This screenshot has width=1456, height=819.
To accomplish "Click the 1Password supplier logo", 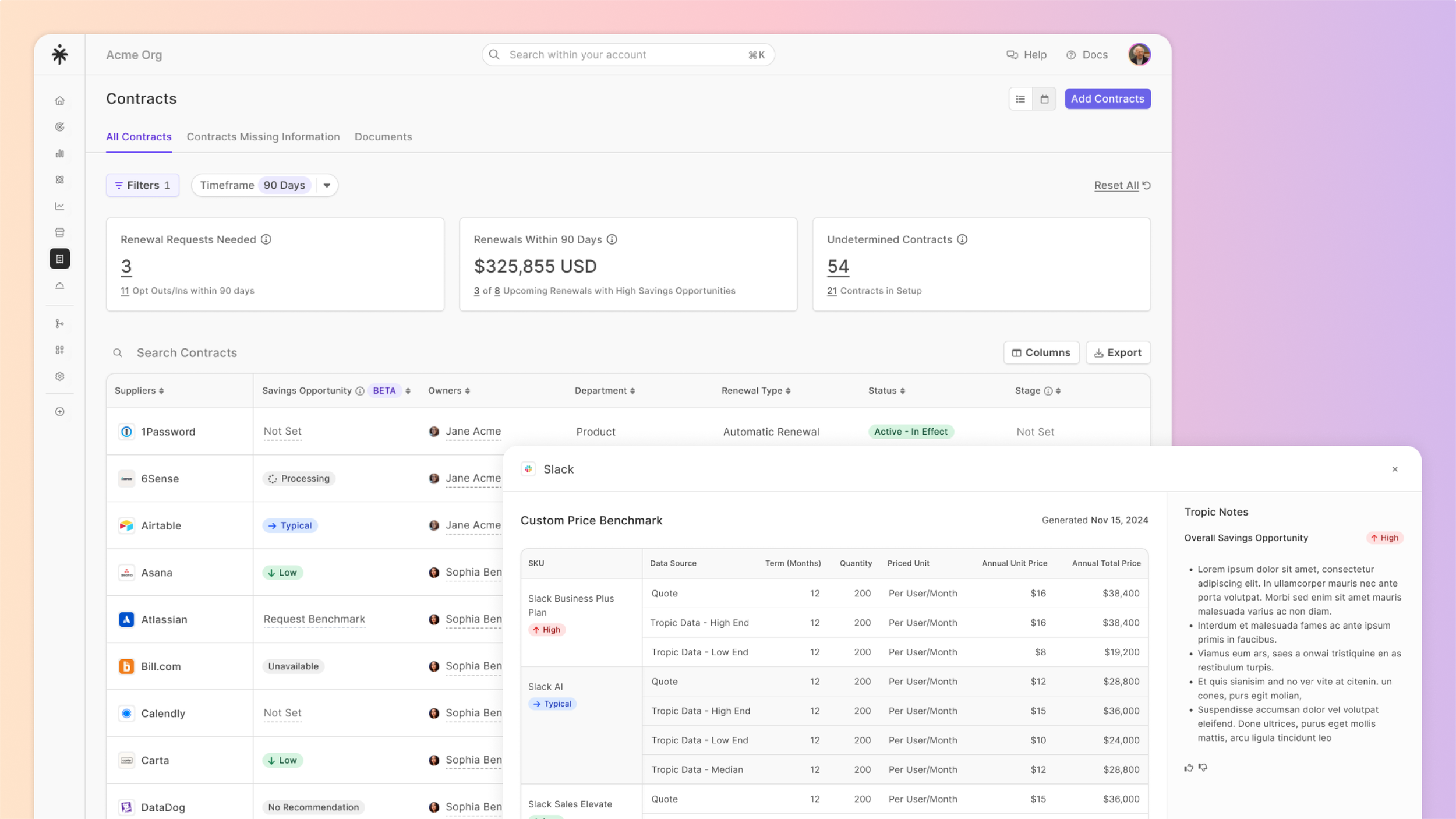I will [x=126, y=432].
